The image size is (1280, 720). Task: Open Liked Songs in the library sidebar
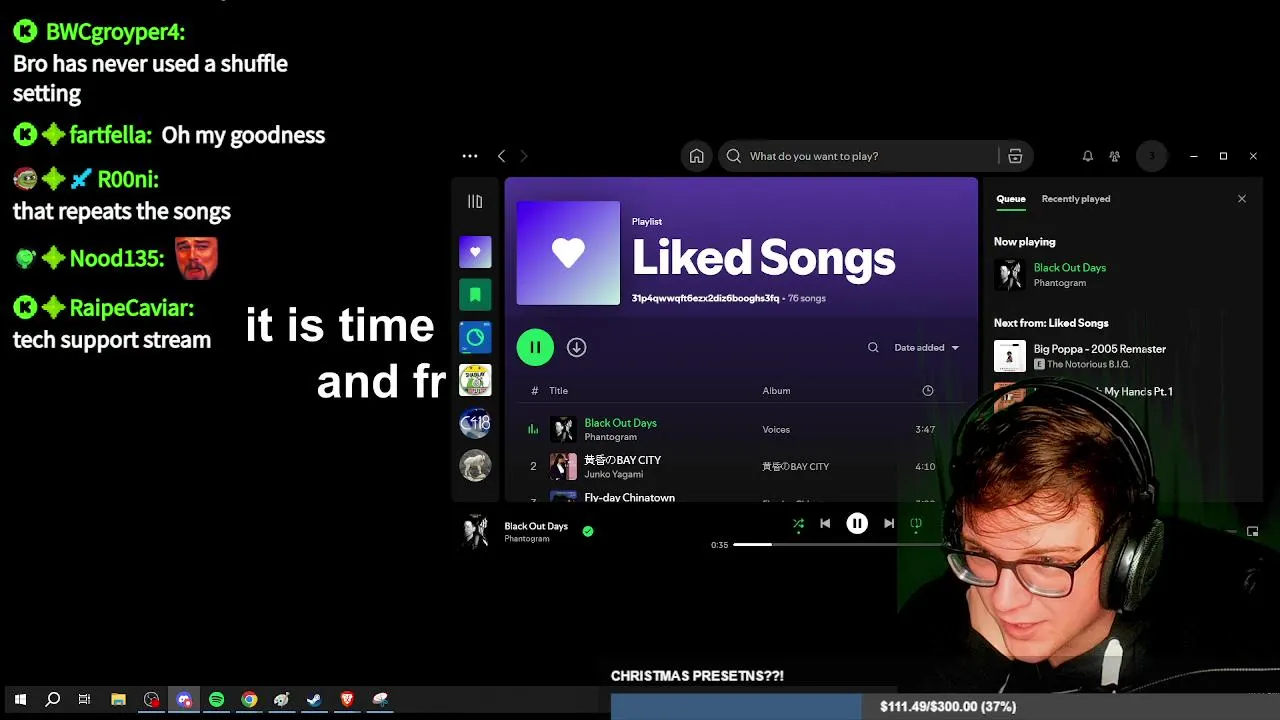pyautogui.click(x=475, y=252)
